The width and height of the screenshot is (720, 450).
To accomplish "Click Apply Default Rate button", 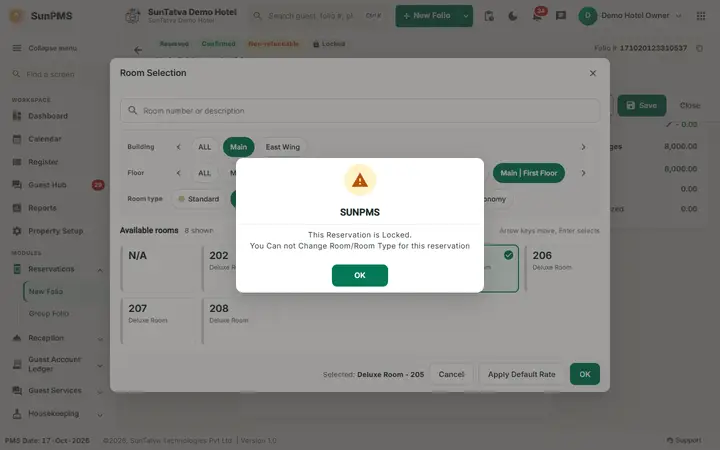I will pyautogui.click(x=521, y=374).
